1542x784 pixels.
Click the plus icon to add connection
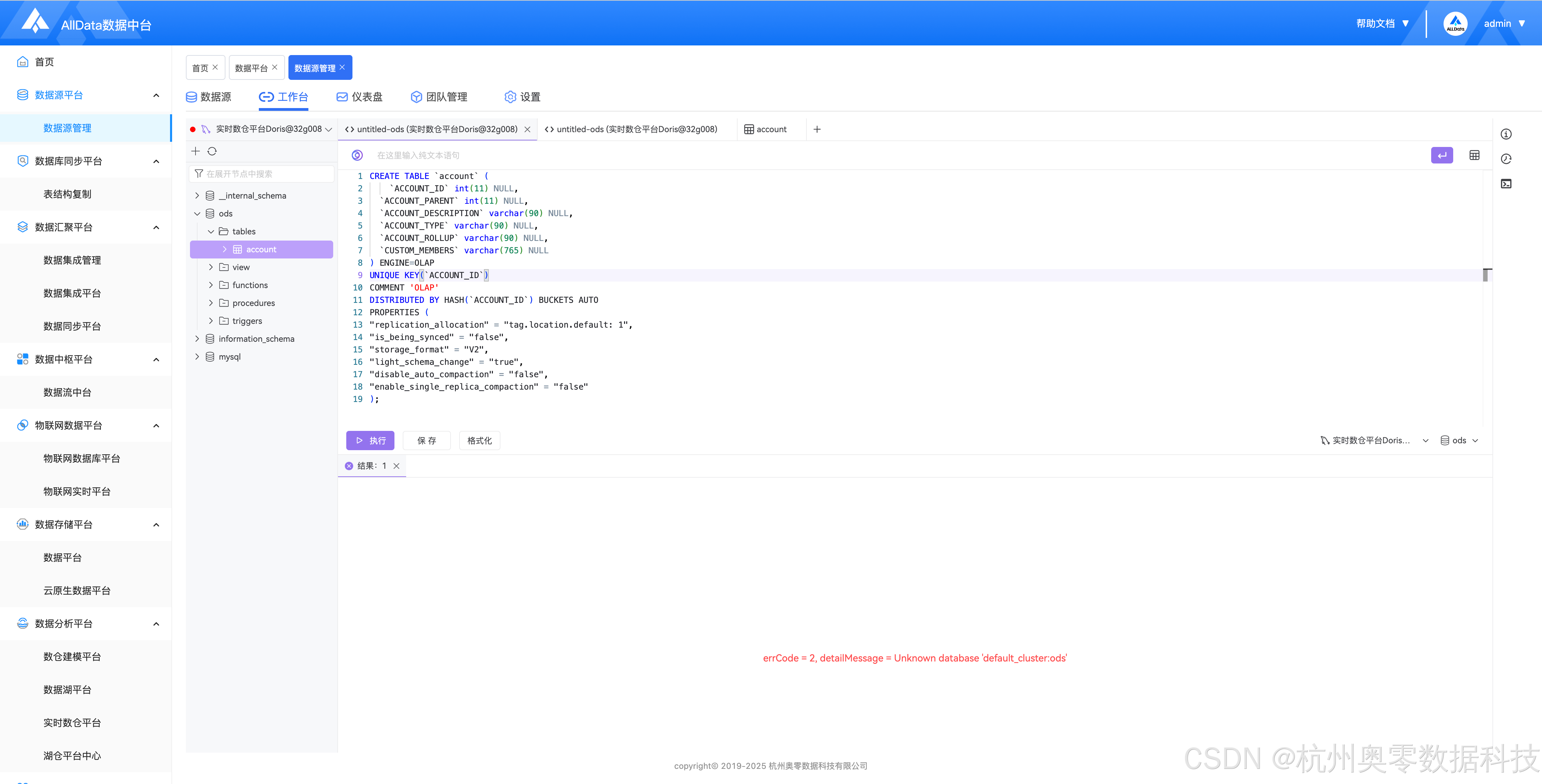[x=195, y=151]
